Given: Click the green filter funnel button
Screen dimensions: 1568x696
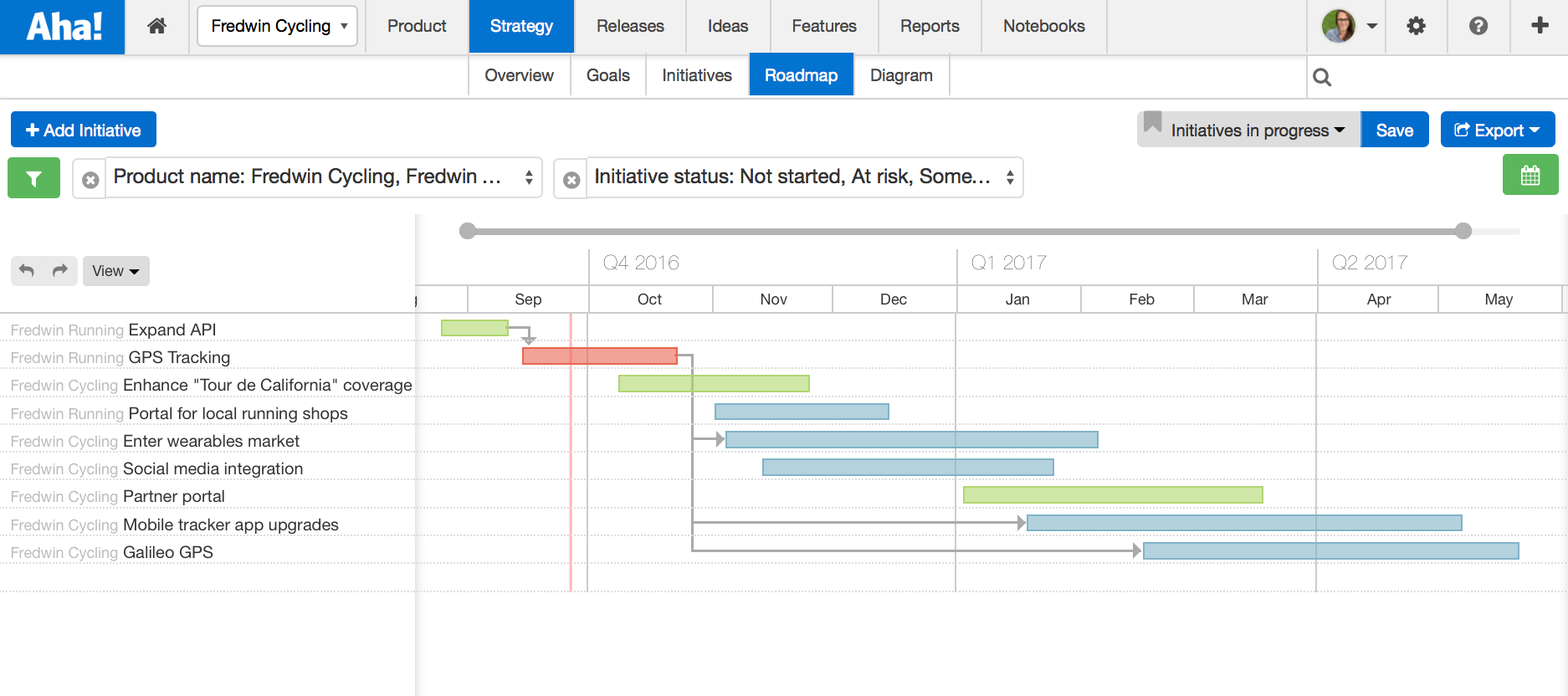Looking at the screenshot, I should pyautogui.click(x=33, y=178).
